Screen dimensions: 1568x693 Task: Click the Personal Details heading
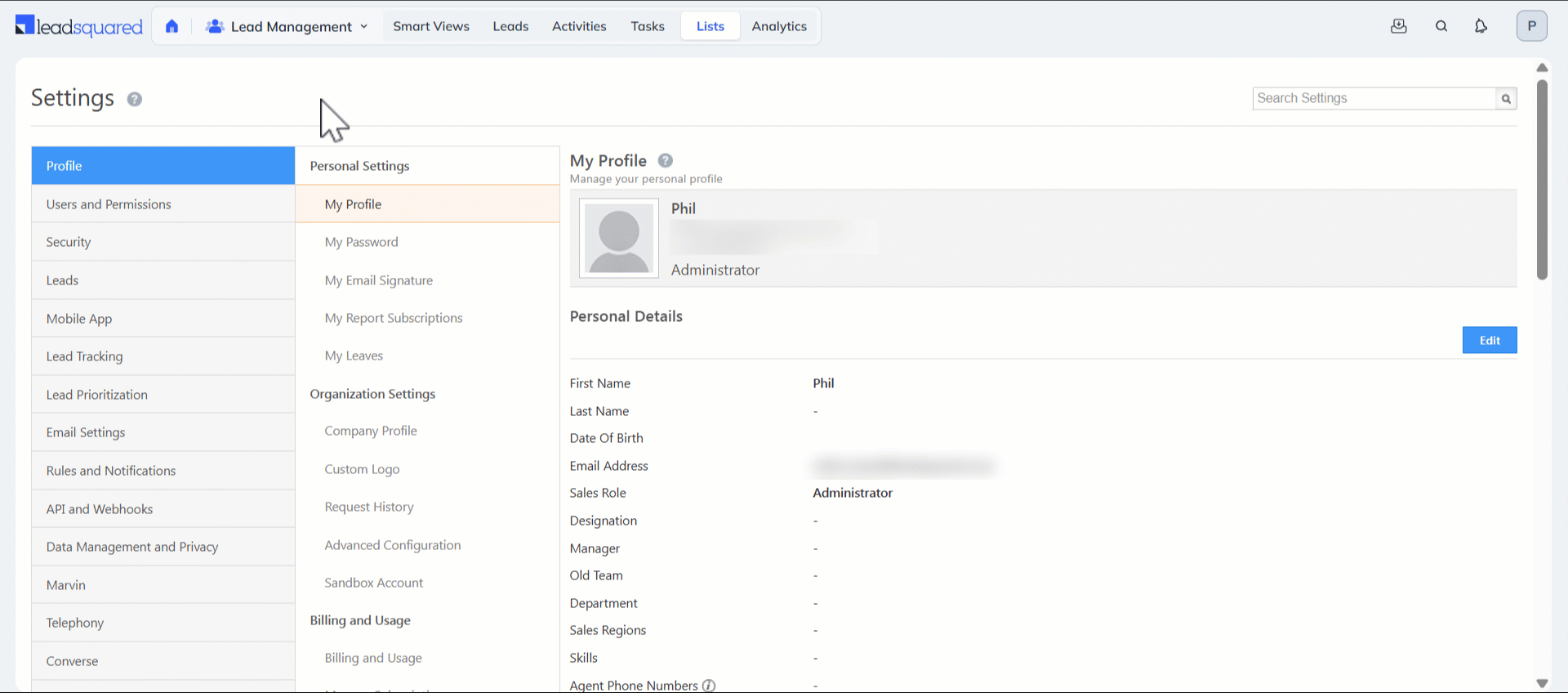point(626,316)
